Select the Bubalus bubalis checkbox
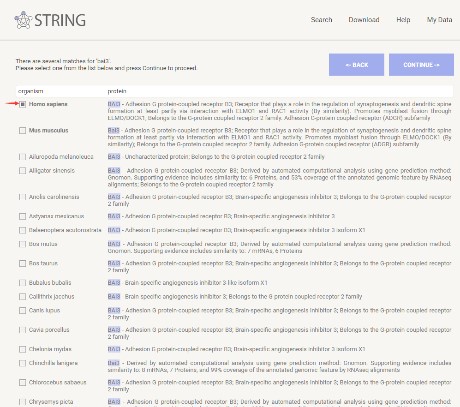Screen dimensions: 460x407 pyautogui.click(x=22, y=283)
